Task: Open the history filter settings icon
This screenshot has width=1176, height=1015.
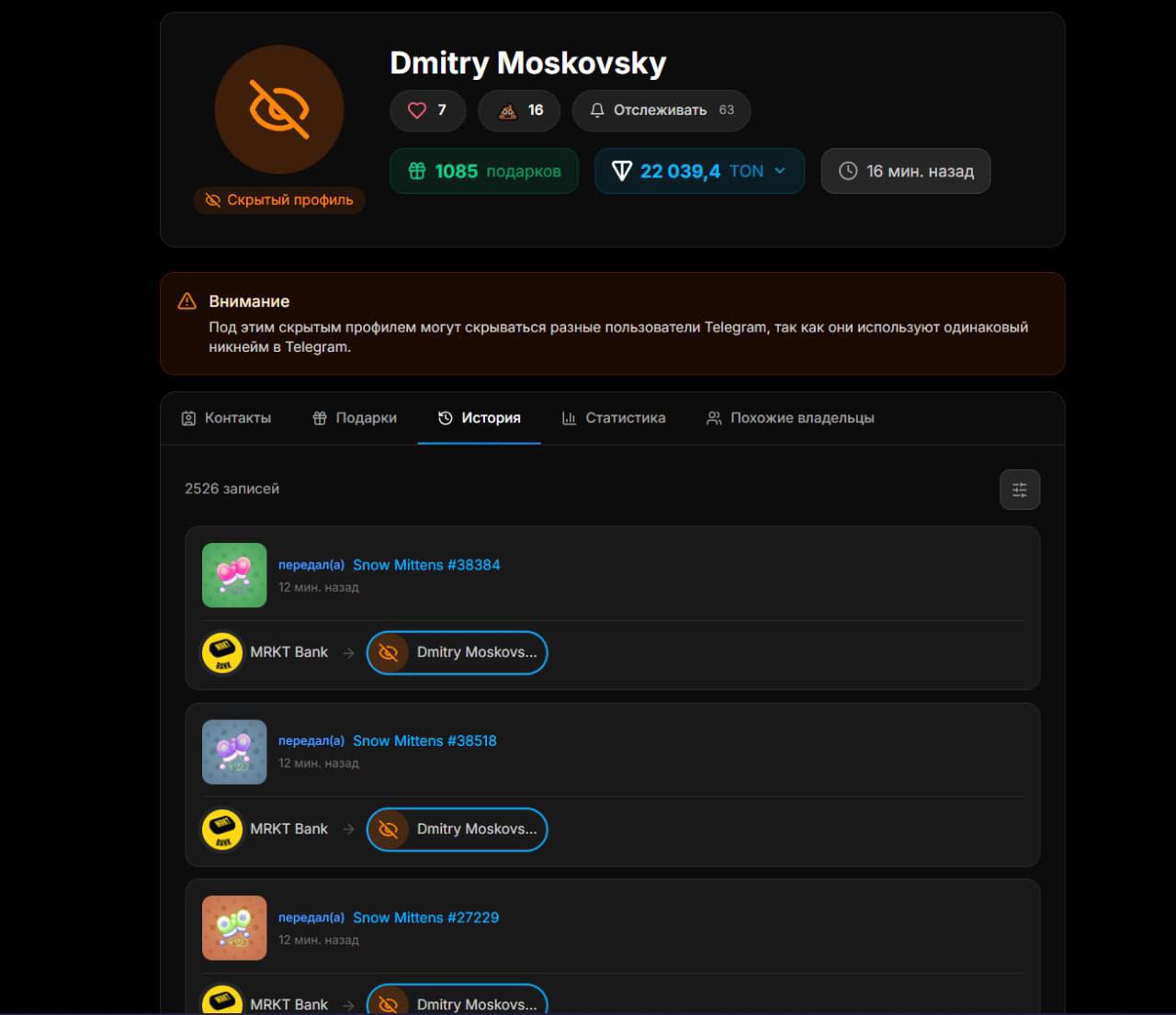Action: [1019, 490]
